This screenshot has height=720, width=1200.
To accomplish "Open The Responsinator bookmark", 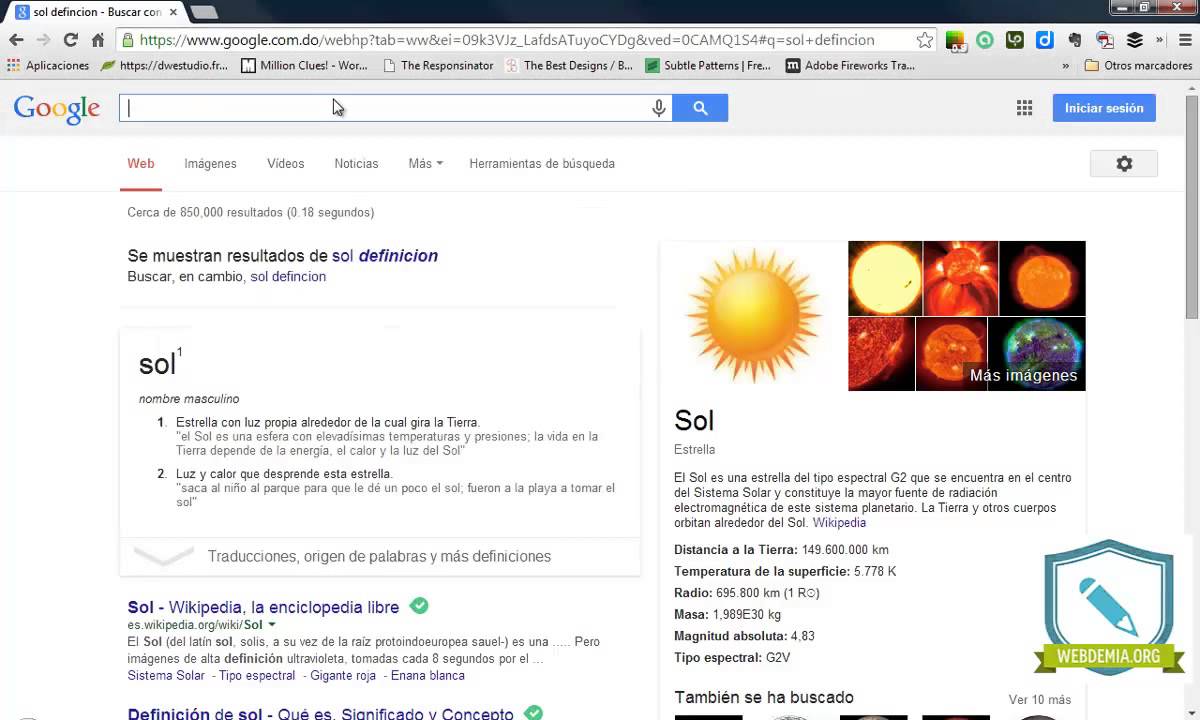I will tap(438, 65).
